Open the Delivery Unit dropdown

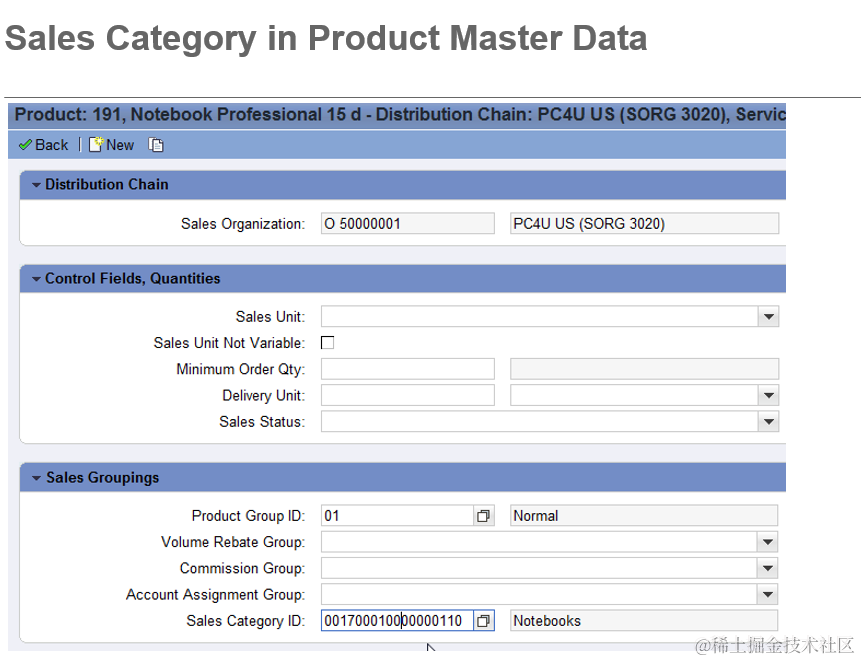pos(768,395)
